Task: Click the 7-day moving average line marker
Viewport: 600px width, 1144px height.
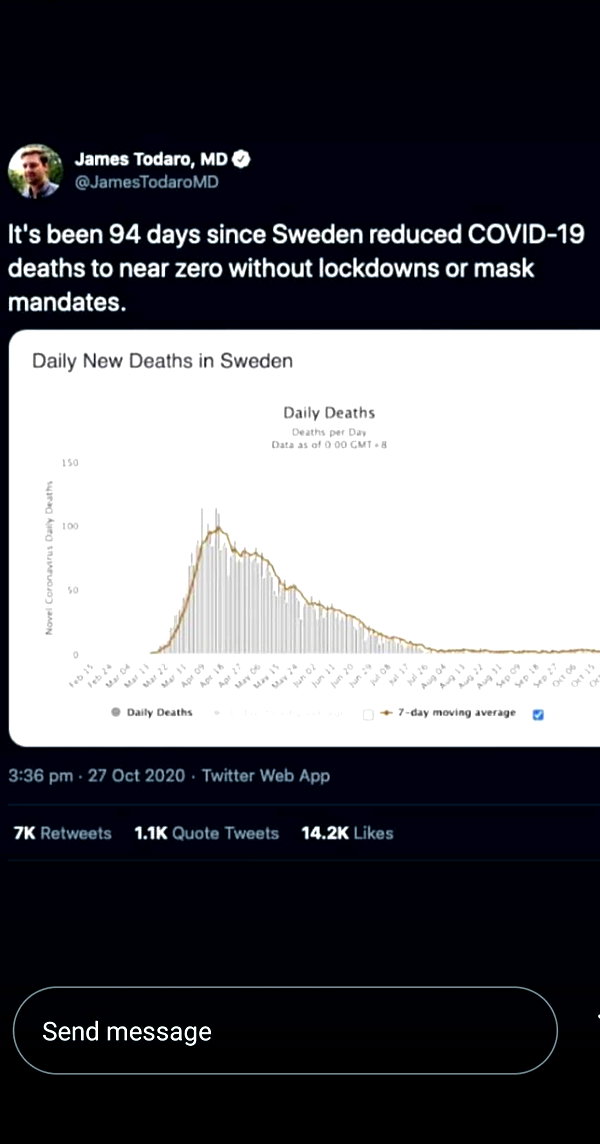Action: tap(387, 713)
